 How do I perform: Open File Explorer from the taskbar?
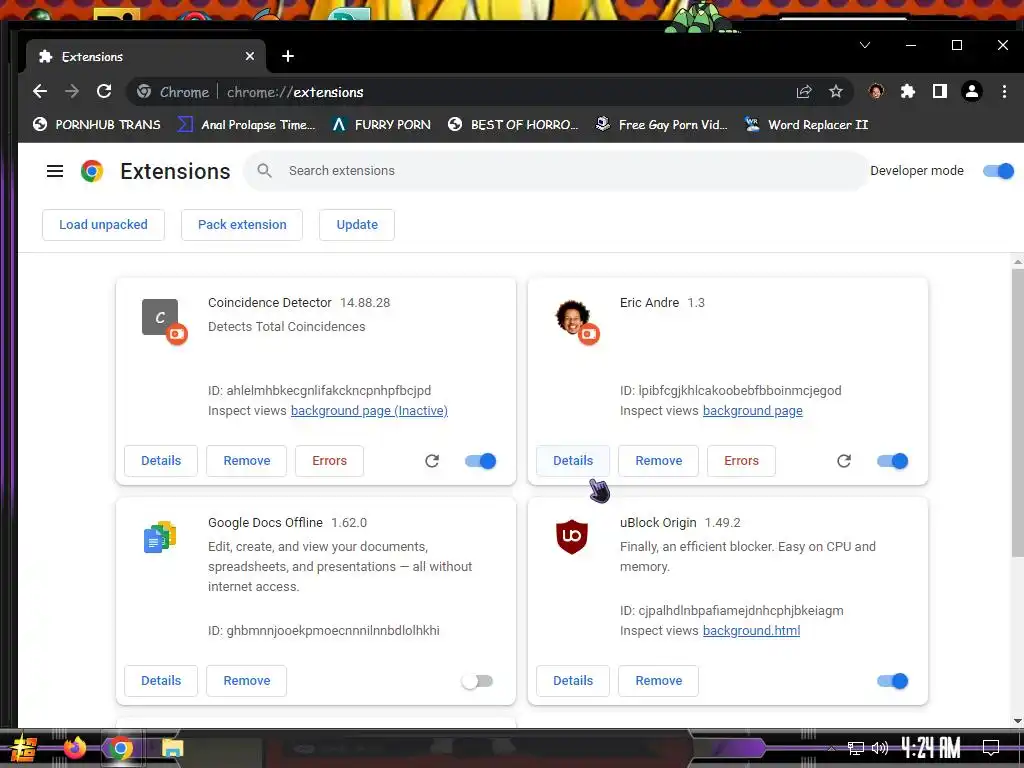pos(172,748)
